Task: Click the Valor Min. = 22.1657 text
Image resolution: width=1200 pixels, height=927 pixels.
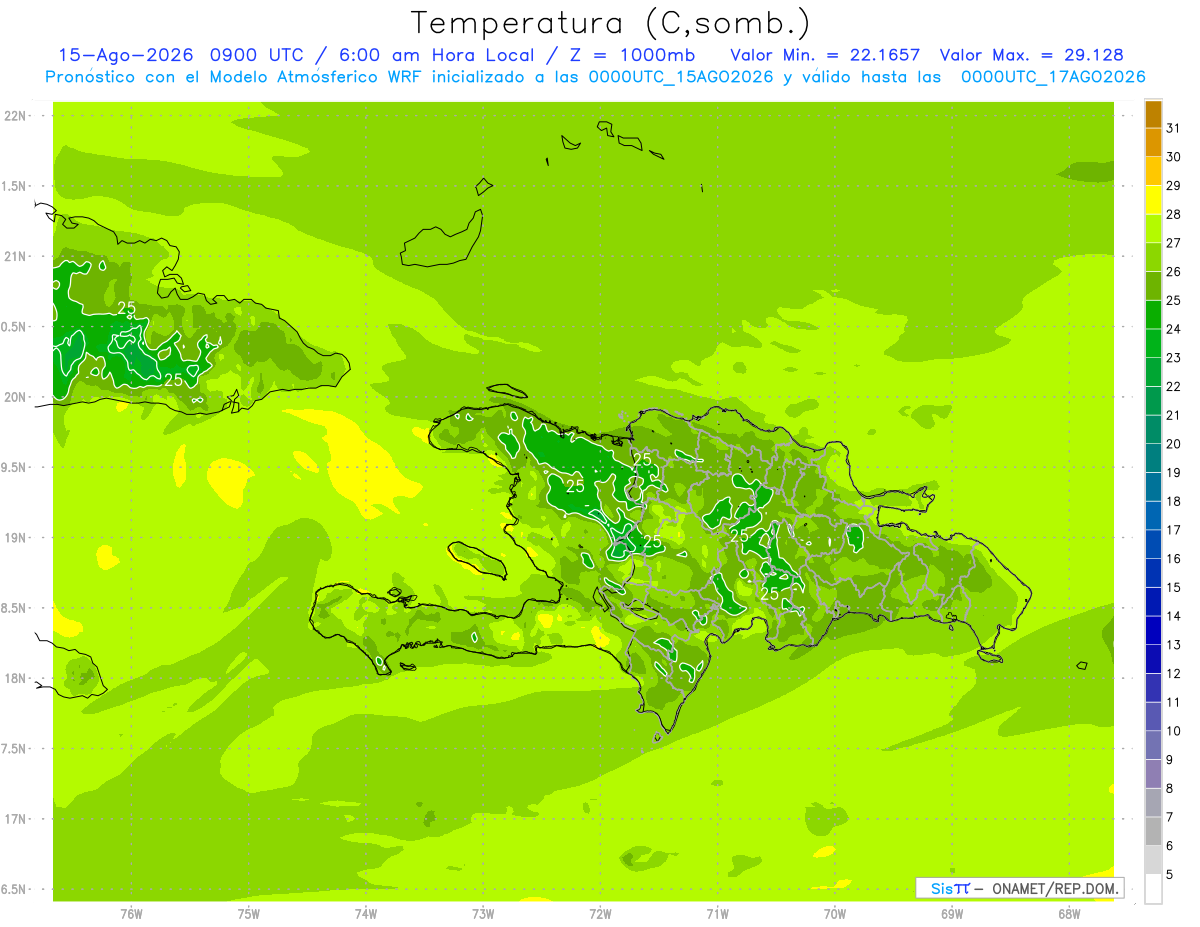Action: pos(825,55)
